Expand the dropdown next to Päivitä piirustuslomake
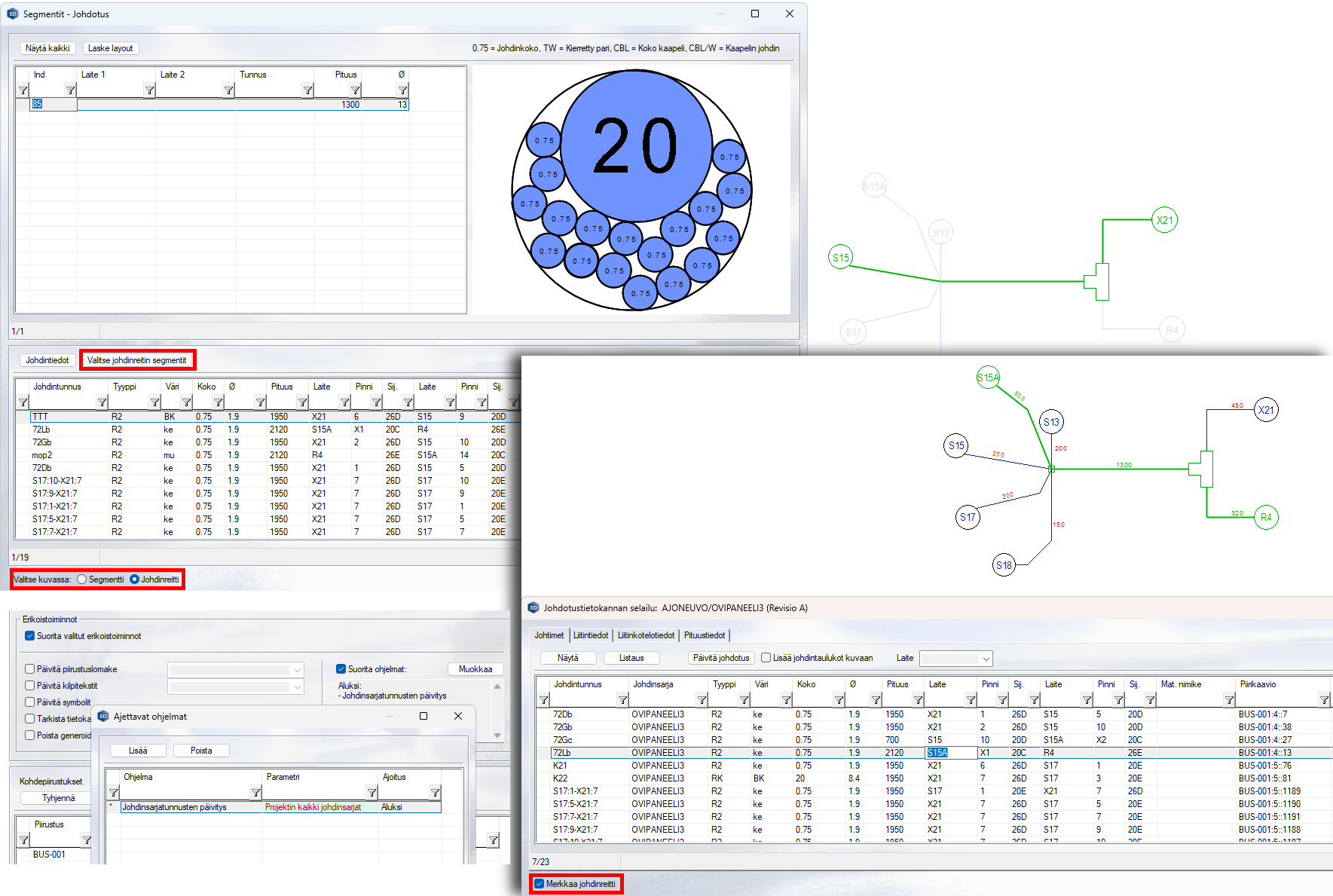 298,670
